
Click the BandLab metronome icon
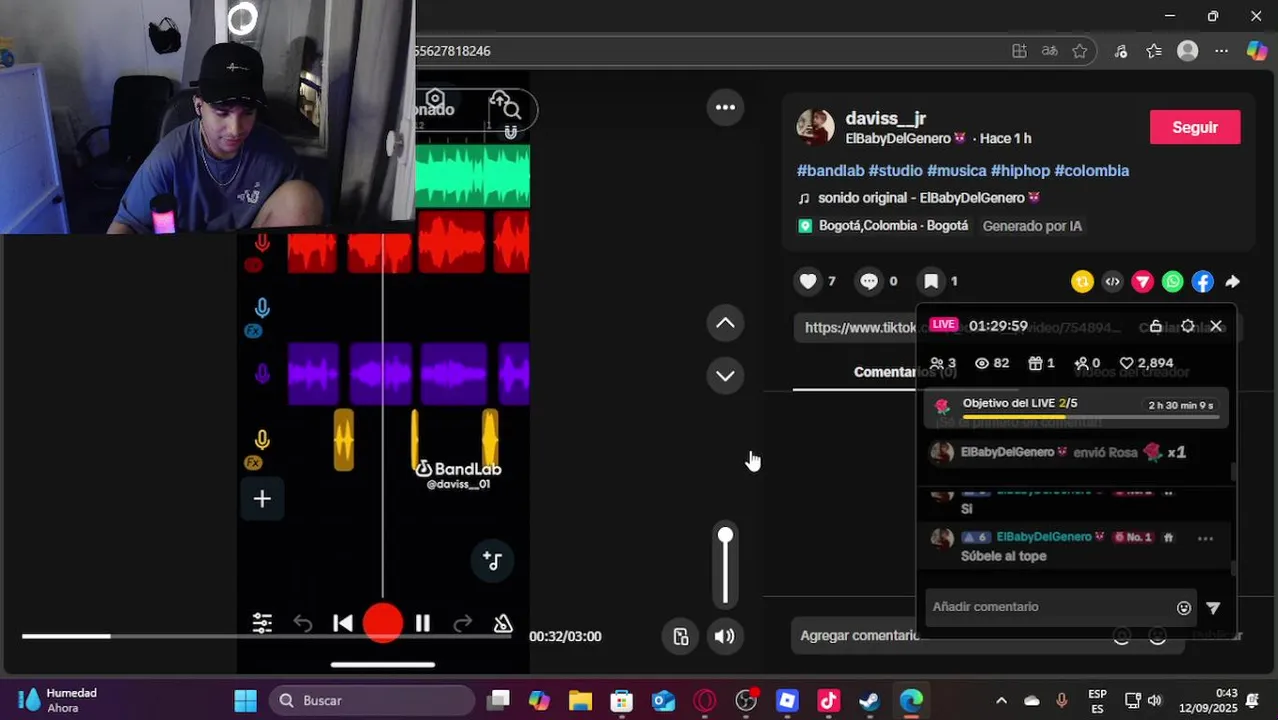pyautogui.click(x=503, y=624)
